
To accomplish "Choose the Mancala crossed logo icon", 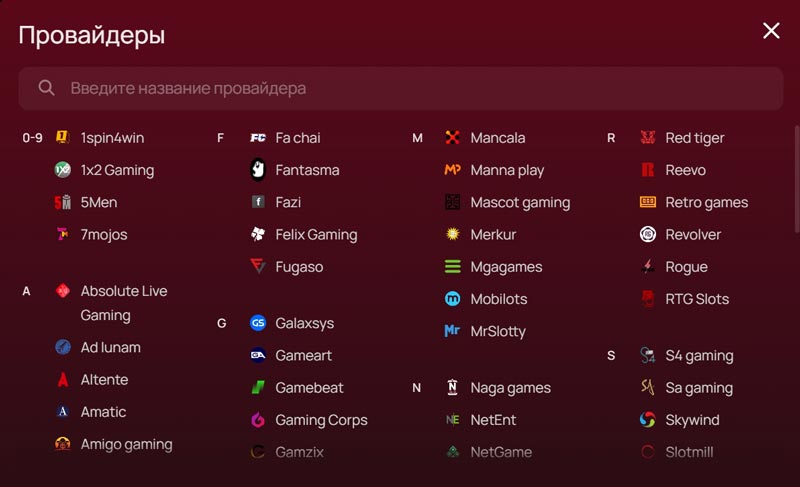I will (x=452, y=138).
